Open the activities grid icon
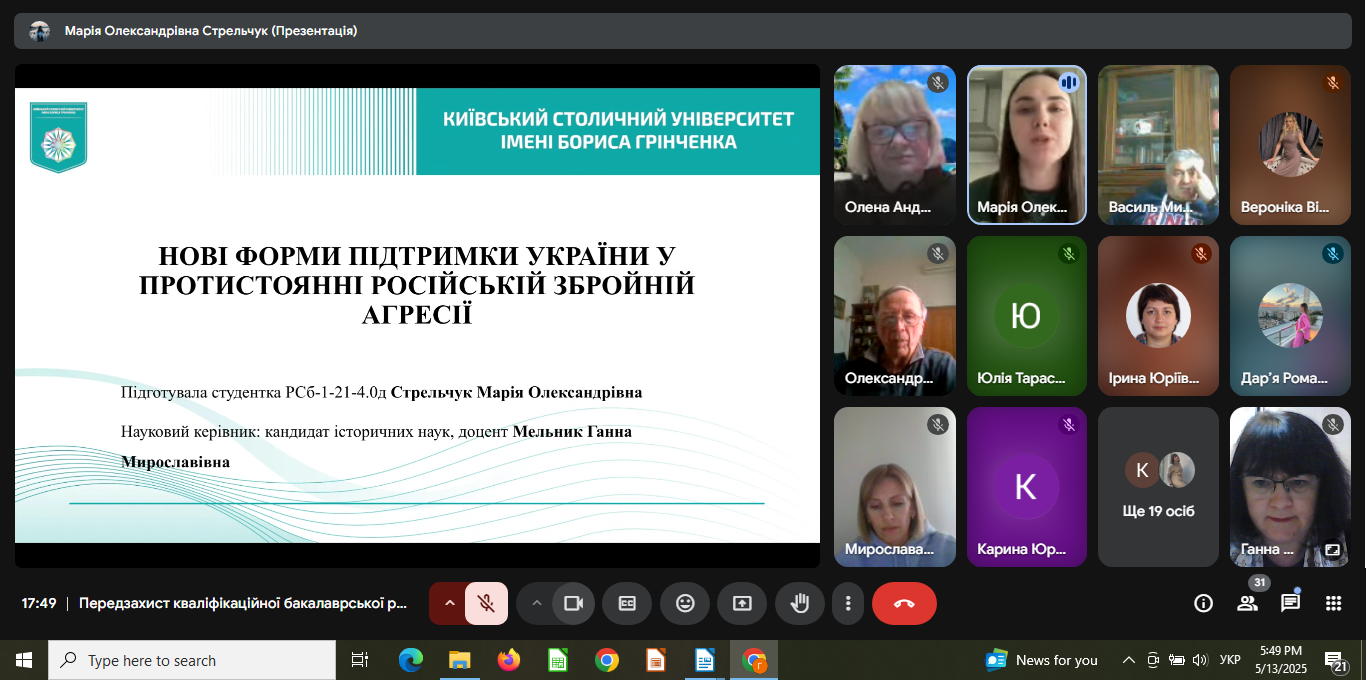The height and width of the screenshot is (680, 1366). pyautogui.click(x=1333, y=603)
